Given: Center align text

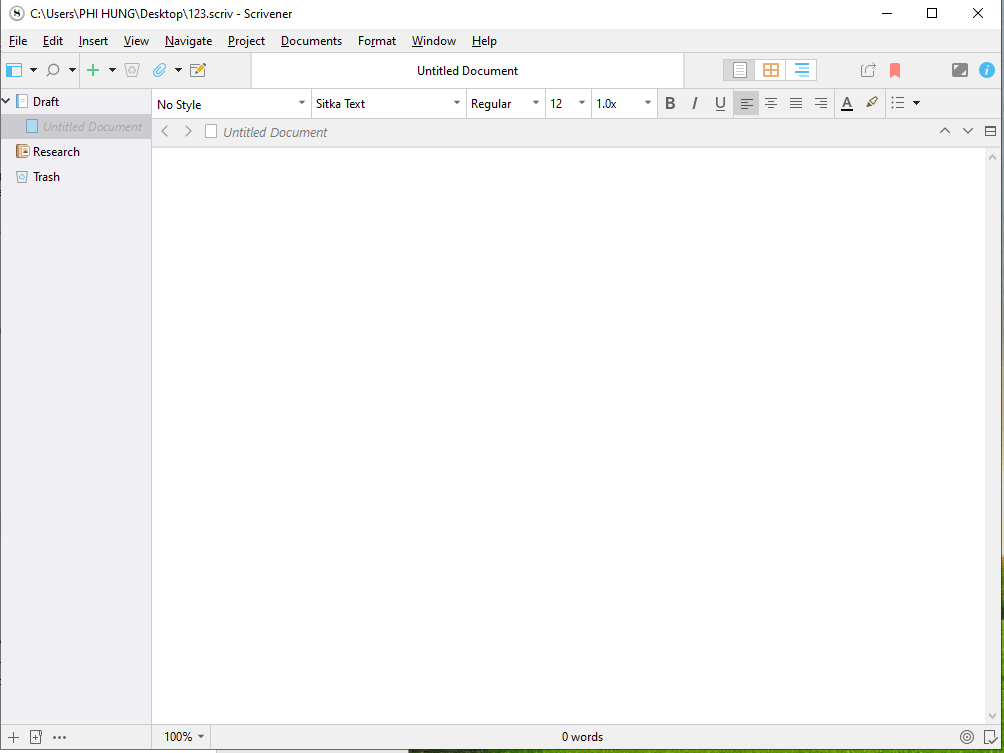Looking at the screenshot, I should tap(771, 103).
